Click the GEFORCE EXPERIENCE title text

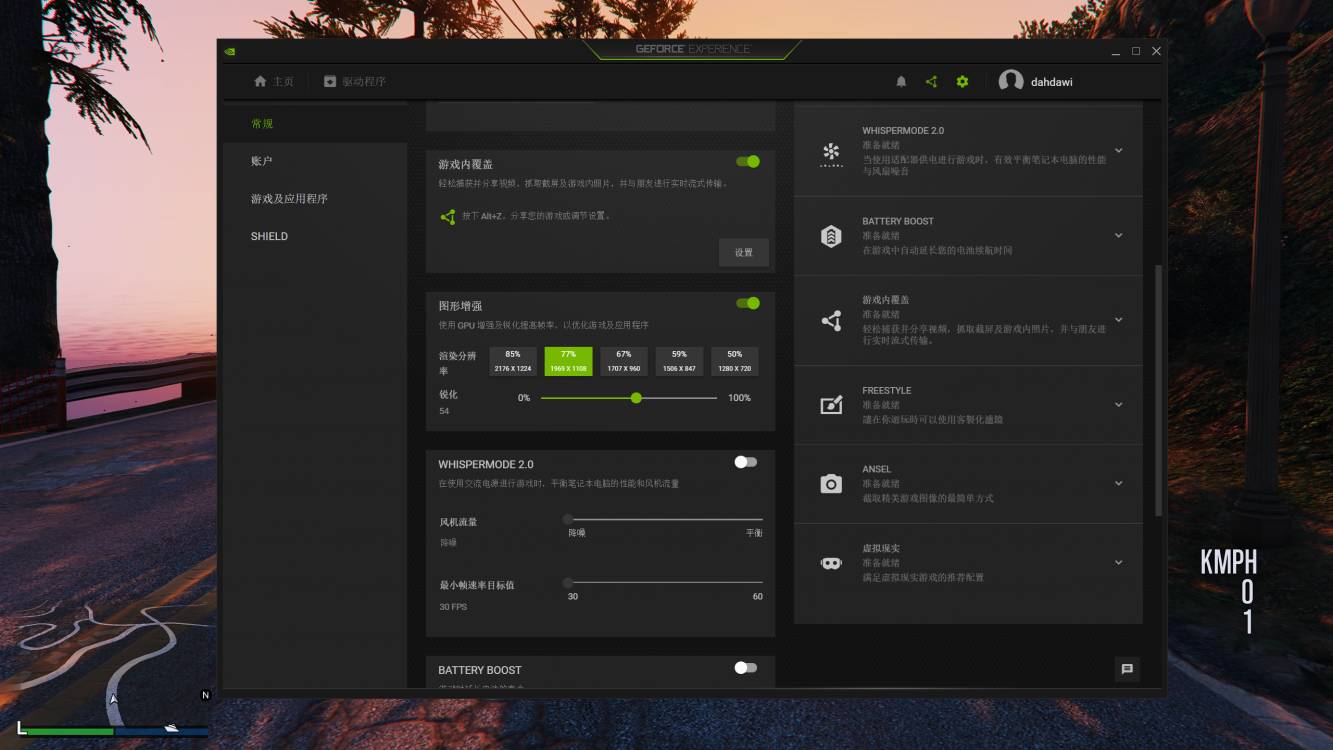pos(692,49)
